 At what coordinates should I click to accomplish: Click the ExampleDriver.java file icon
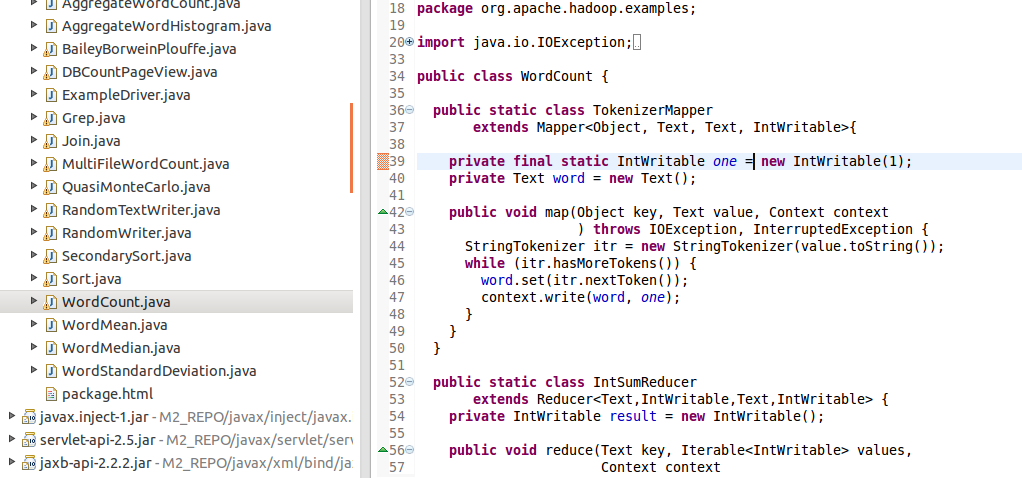50,95
